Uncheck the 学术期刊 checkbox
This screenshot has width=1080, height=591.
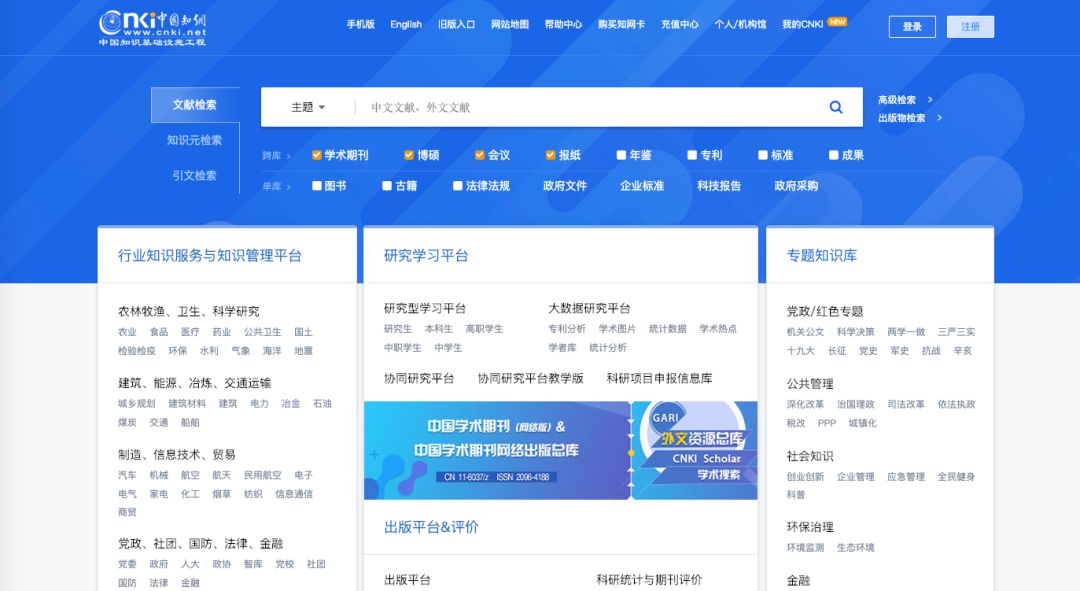317,155
